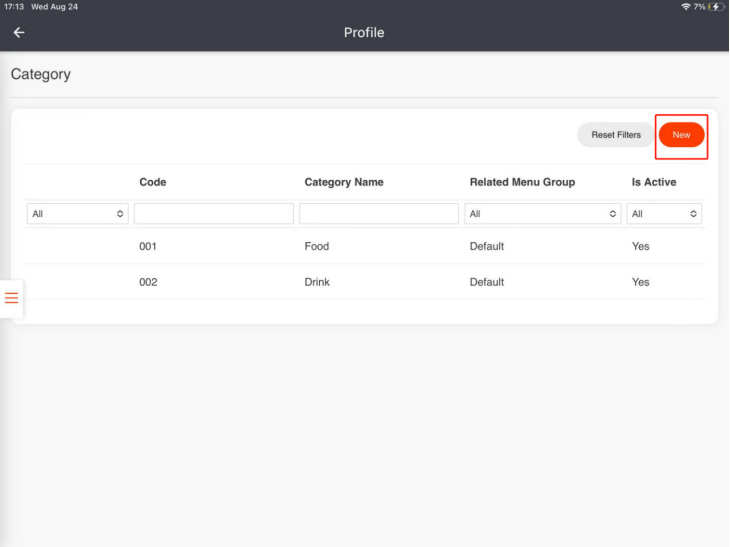This screenshot has width=730, height=547.
Task: Sort by Is Active column header
Action: pyautogui.click(x=654, y=182)
